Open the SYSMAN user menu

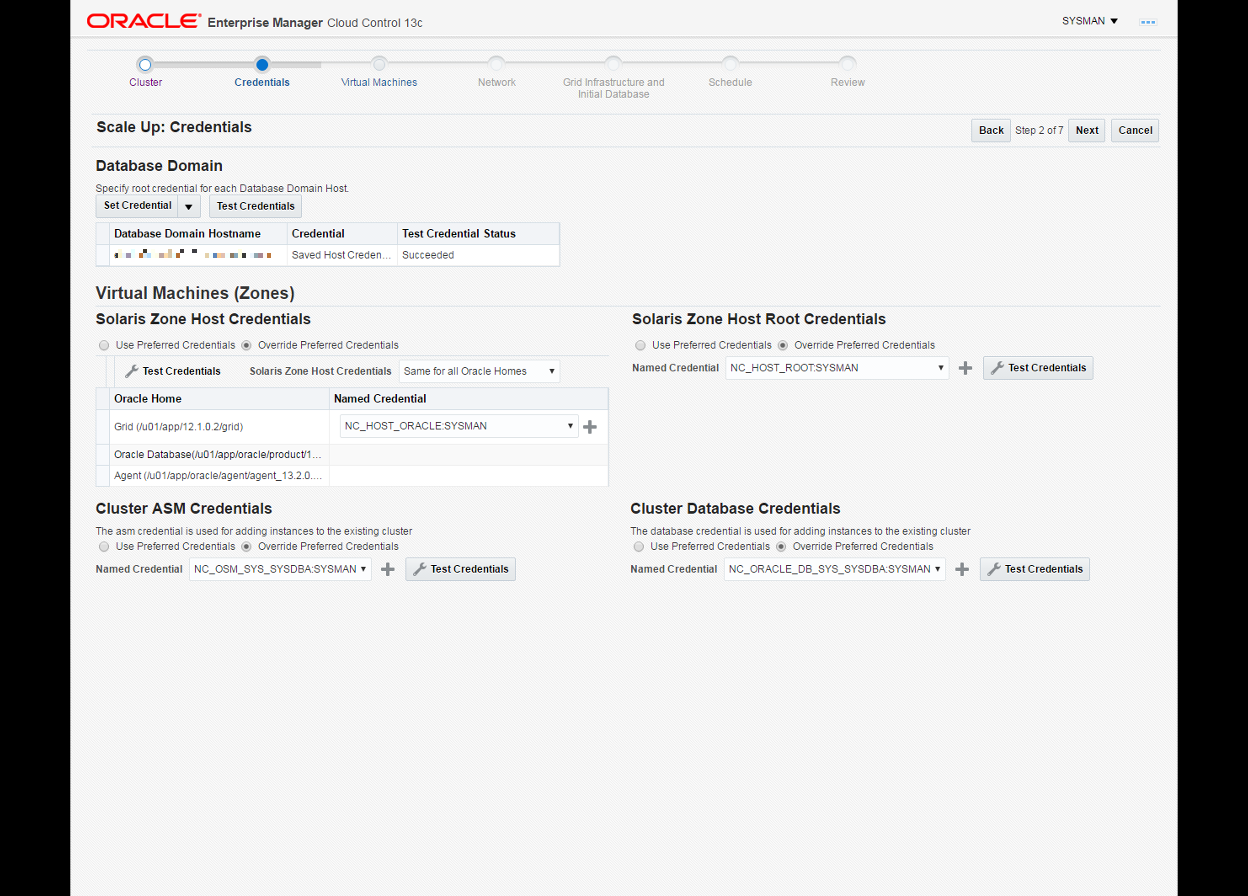pyautogui.click(x=1090, y=21)
